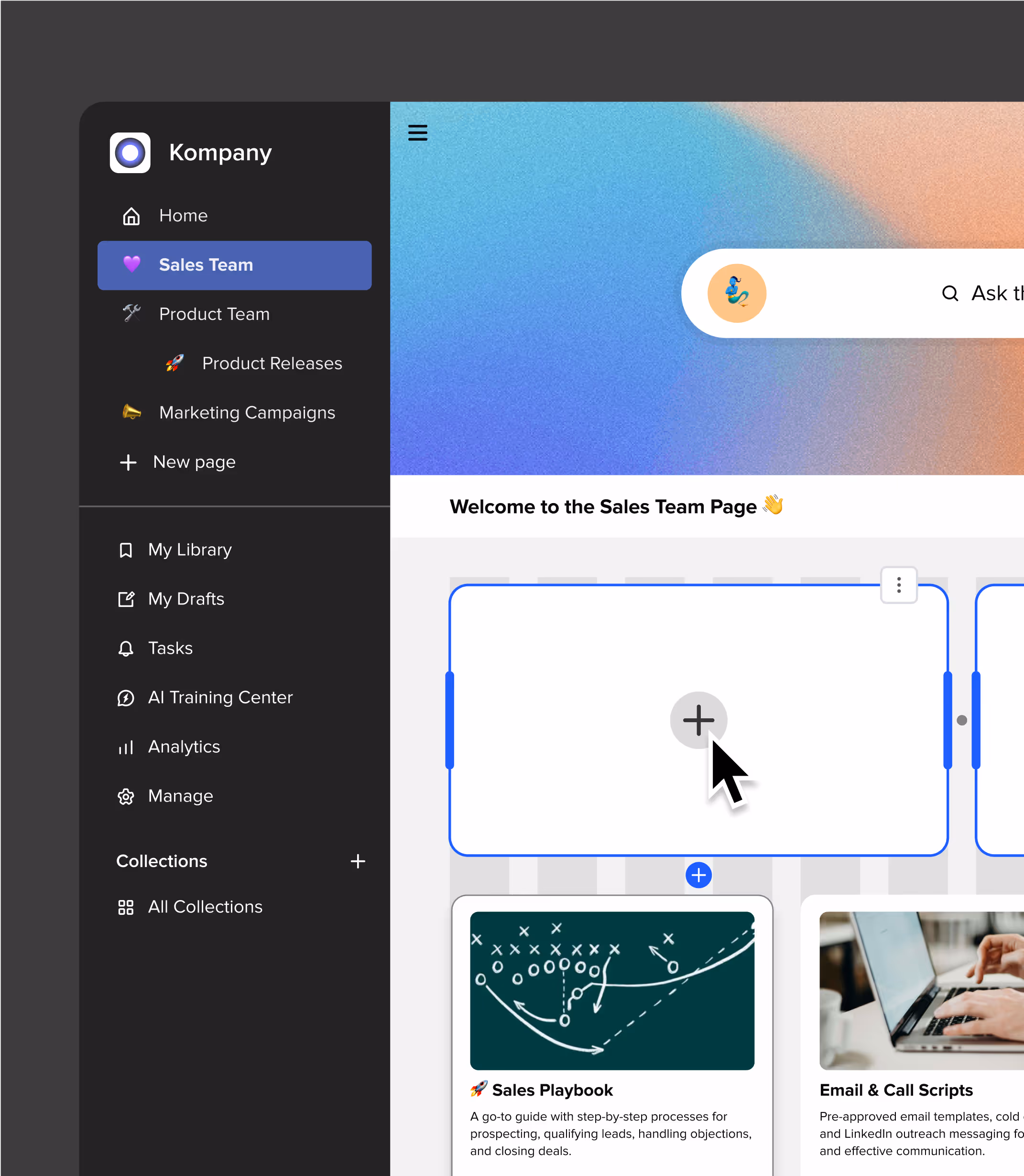This screenshot has height=1176, width=1024.
Task: Open the Sales Playbook card thumbnail
Action: 611,990
